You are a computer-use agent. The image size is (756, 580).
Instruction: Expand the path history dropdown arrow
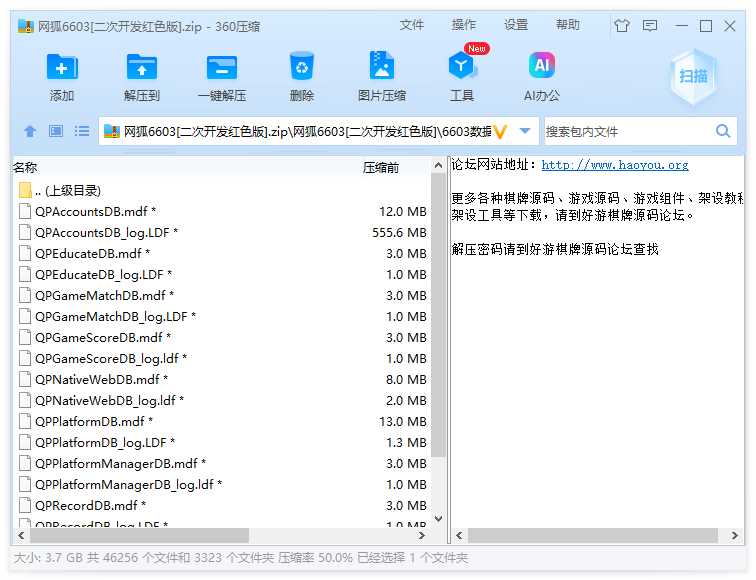point(525,131)
